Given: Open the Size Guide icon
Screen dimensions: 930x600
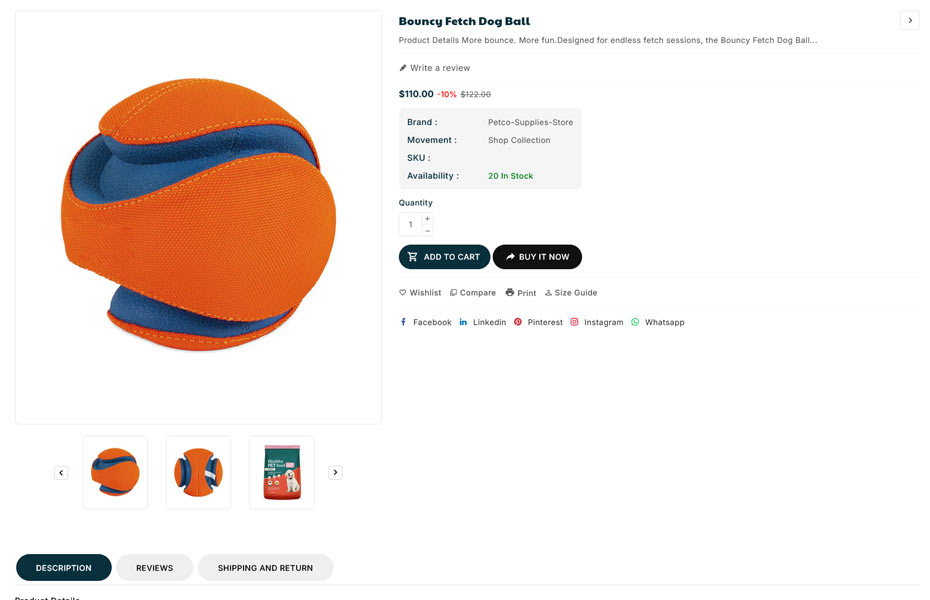Looking at the screenshot, I should [x=548, y=293].
